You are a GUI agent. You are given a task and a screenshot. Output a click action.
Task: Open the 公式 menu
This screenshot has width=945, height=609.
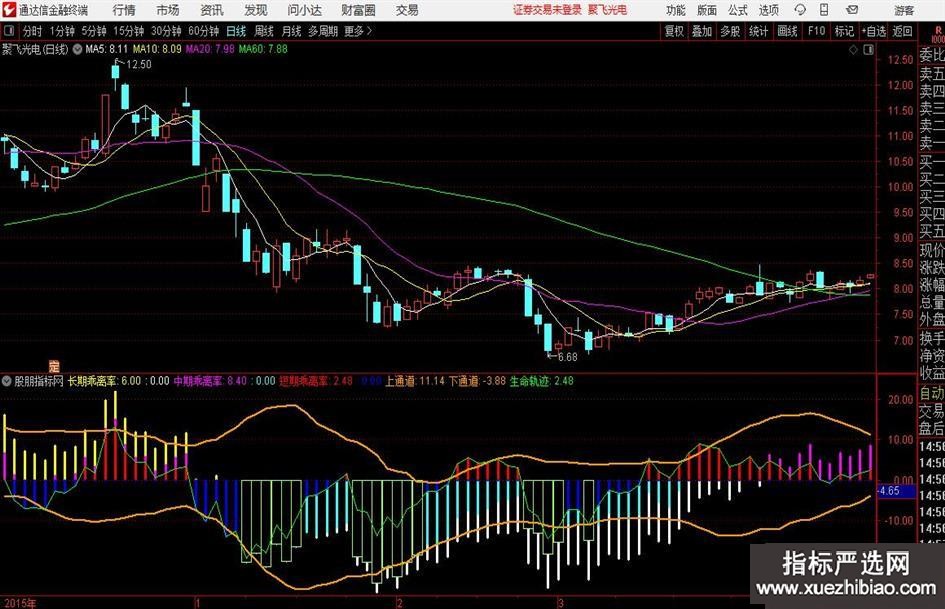tap(738, 10)
